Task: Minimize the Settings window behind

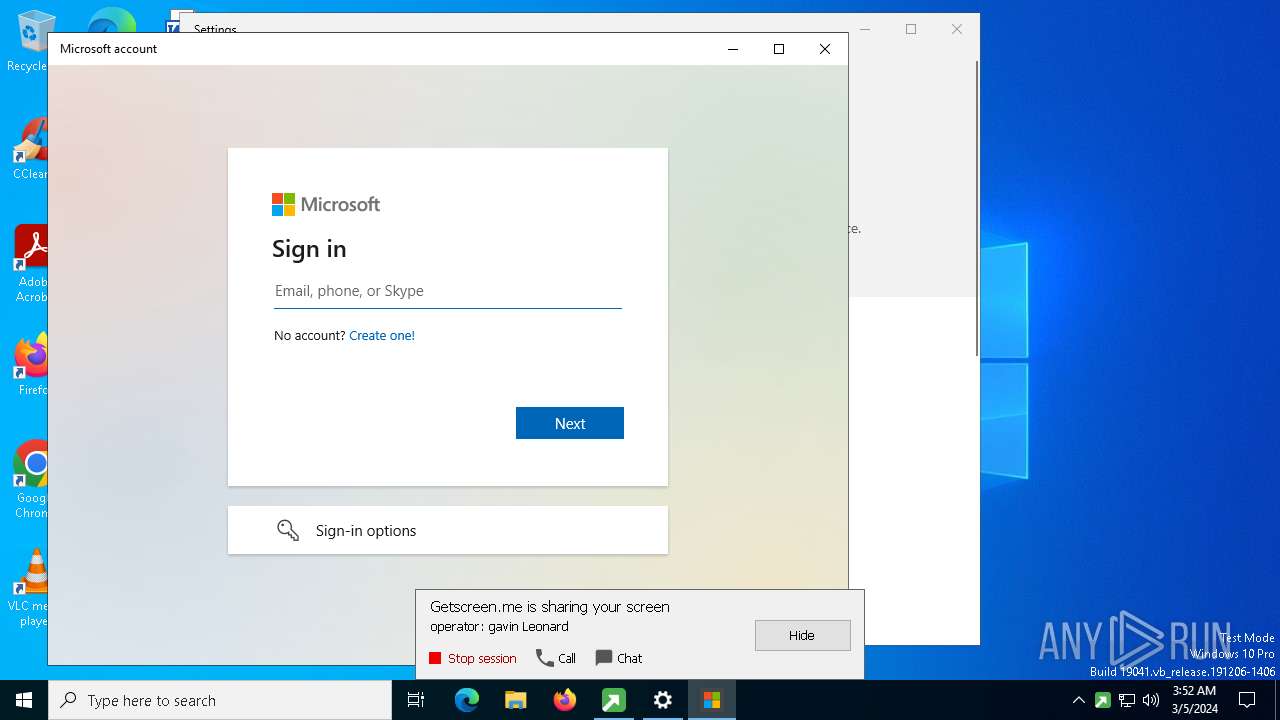Action: (x=866, y=29)
